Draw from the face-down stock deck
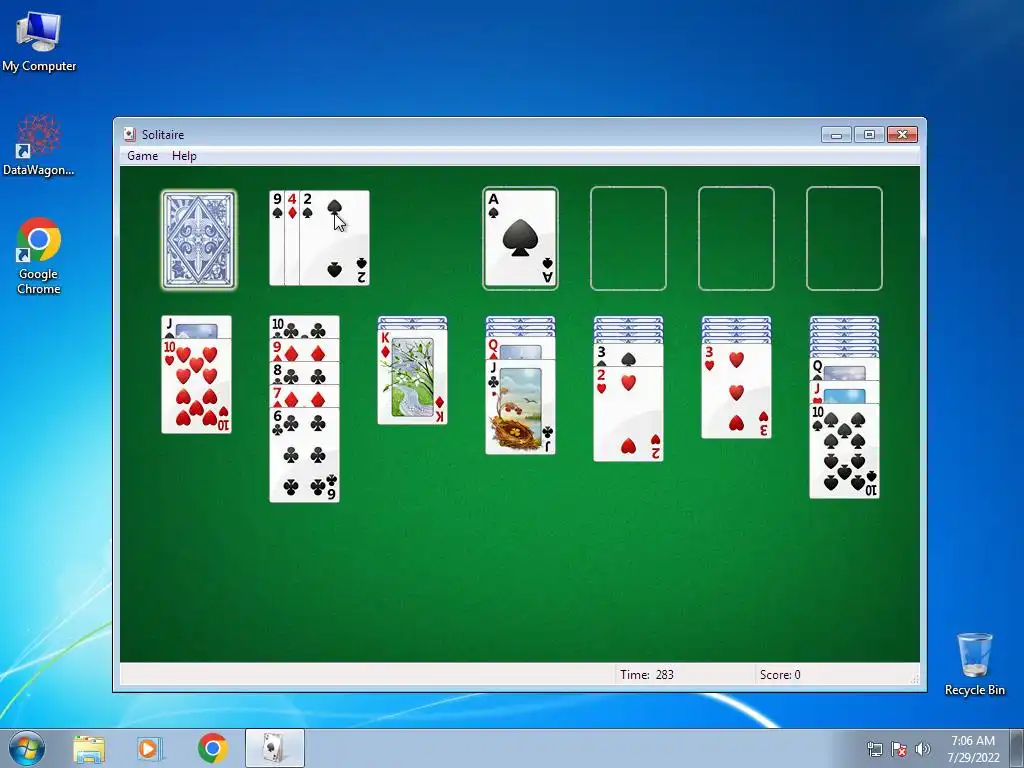Viewport: 1024px width, 768px height. 199,239
